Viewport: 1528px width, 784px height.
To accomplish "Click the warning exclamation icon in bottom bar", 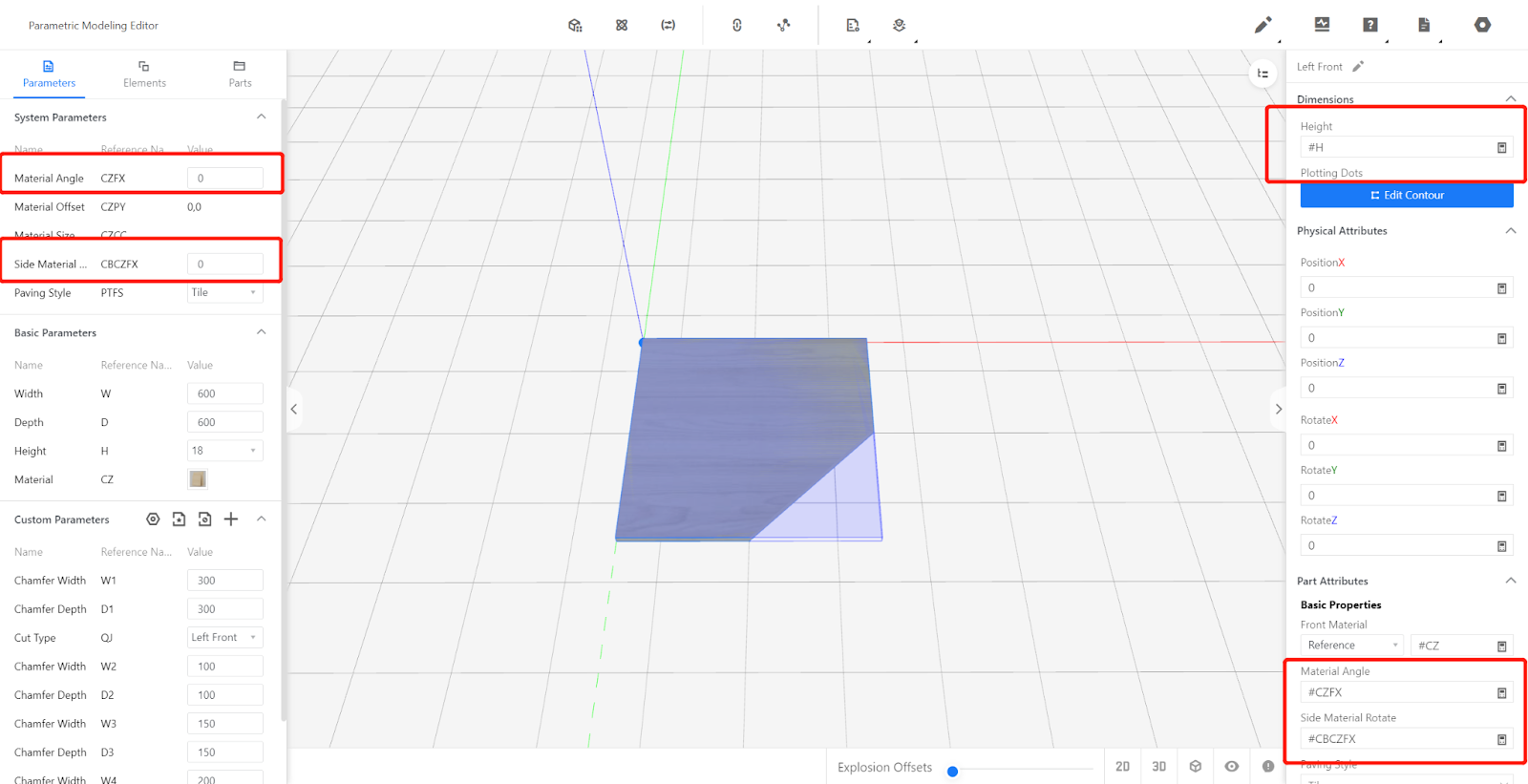I will [x=1268, y=766].
